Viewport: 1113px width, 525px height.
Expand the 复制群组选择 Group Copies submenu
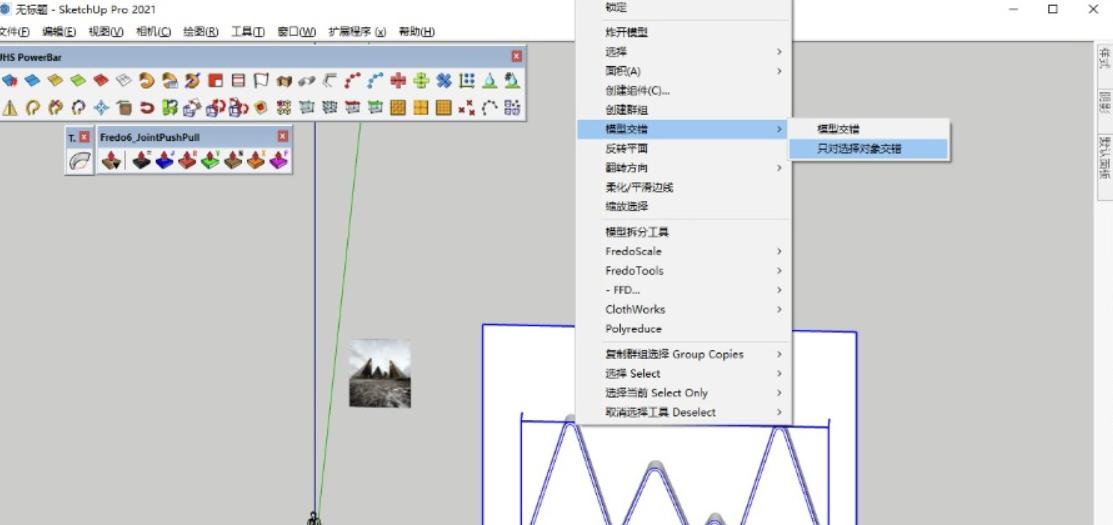pyautogui.click(x=683, y=354)
